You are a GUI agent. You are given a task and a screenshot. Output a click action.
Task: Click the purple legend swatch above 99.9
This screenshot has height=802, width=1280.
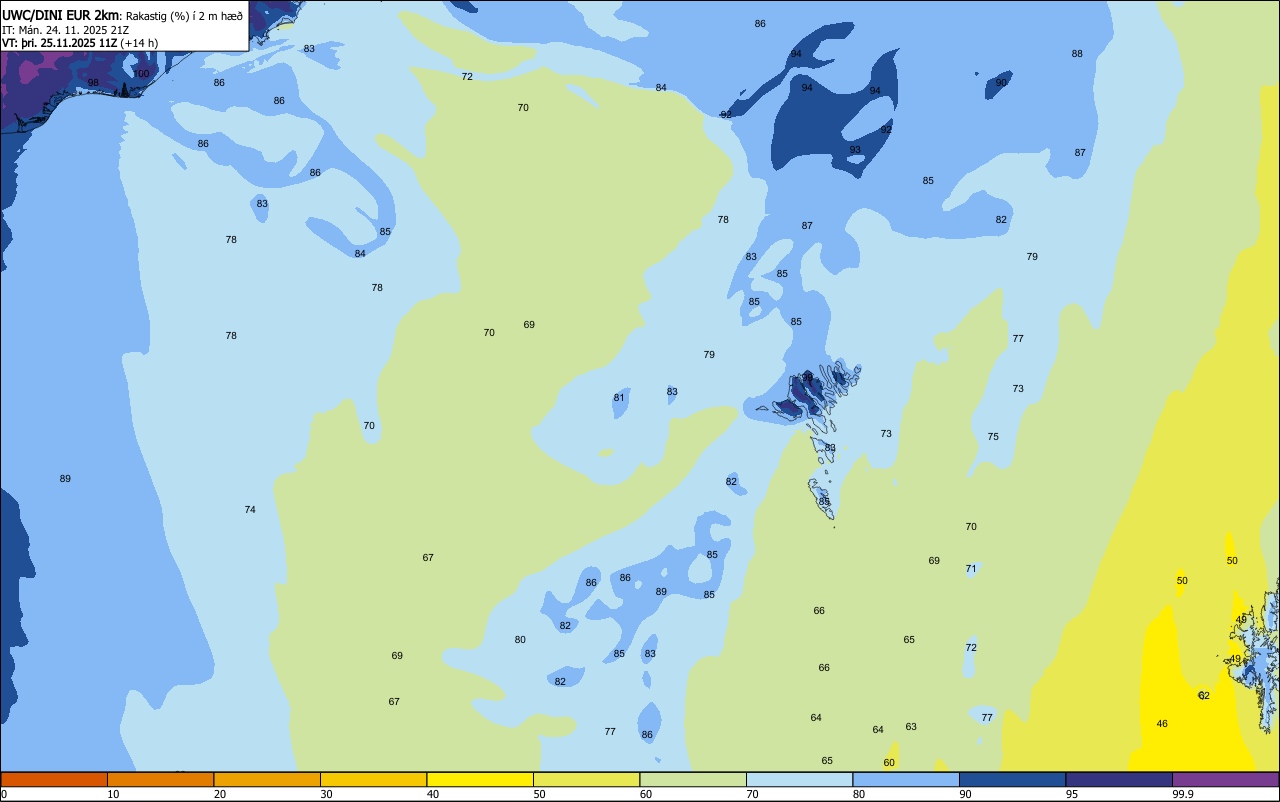[1225, 779]
